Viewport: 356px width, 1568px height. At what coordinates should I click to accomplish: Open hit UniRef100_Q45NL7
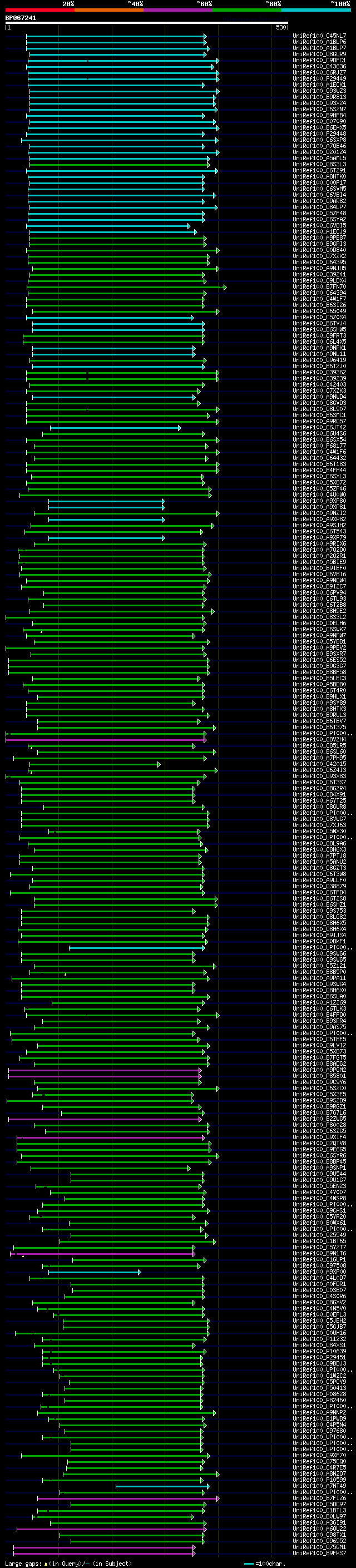click(319, 36)
